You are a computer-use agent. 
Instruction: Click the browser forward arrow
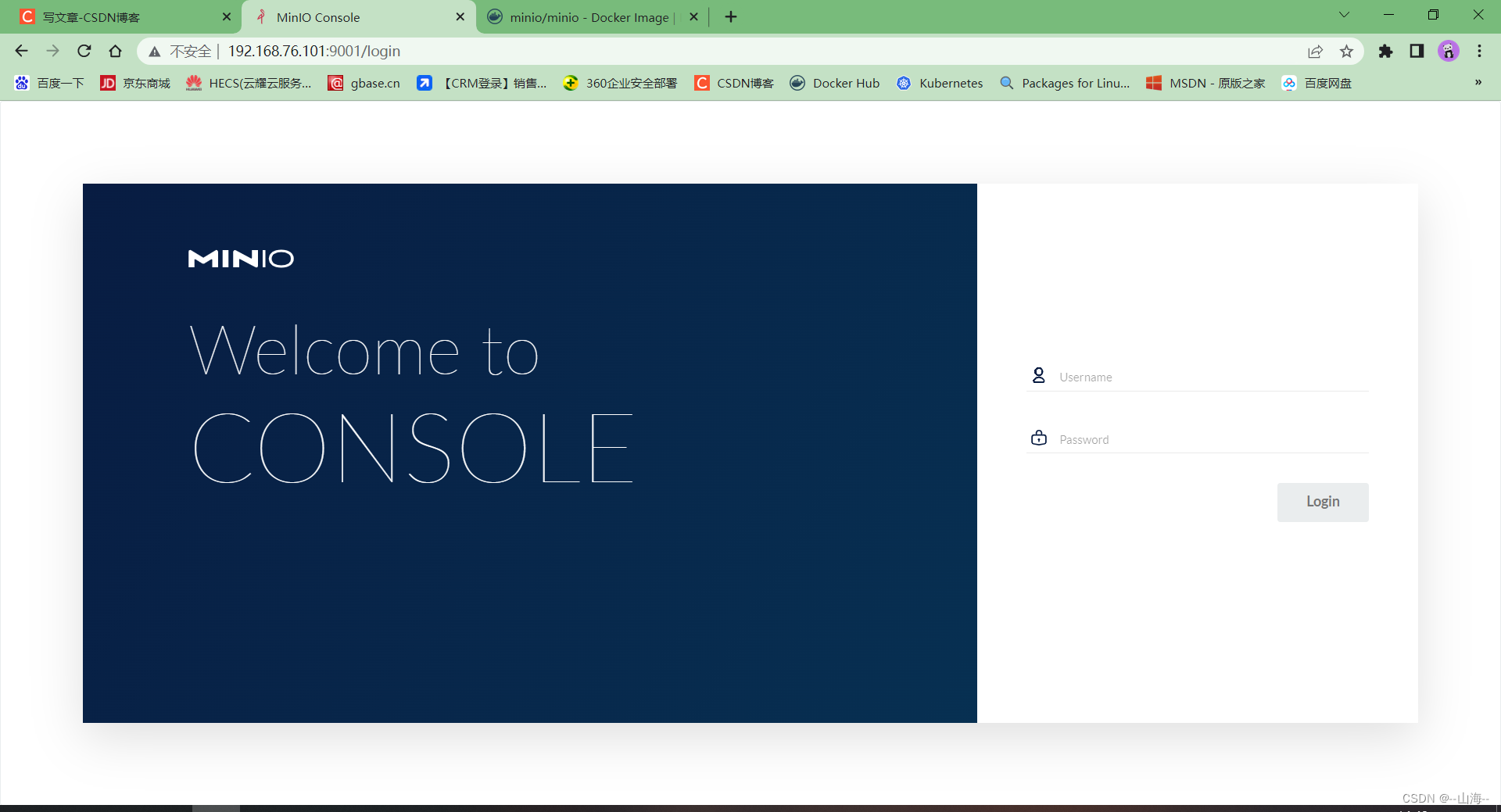[x=53, y=51]
